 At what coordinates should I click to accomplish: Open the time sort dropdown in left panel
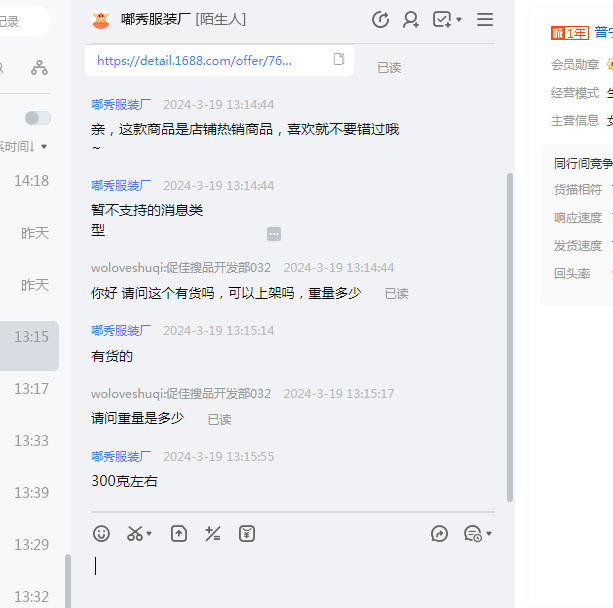43,147
